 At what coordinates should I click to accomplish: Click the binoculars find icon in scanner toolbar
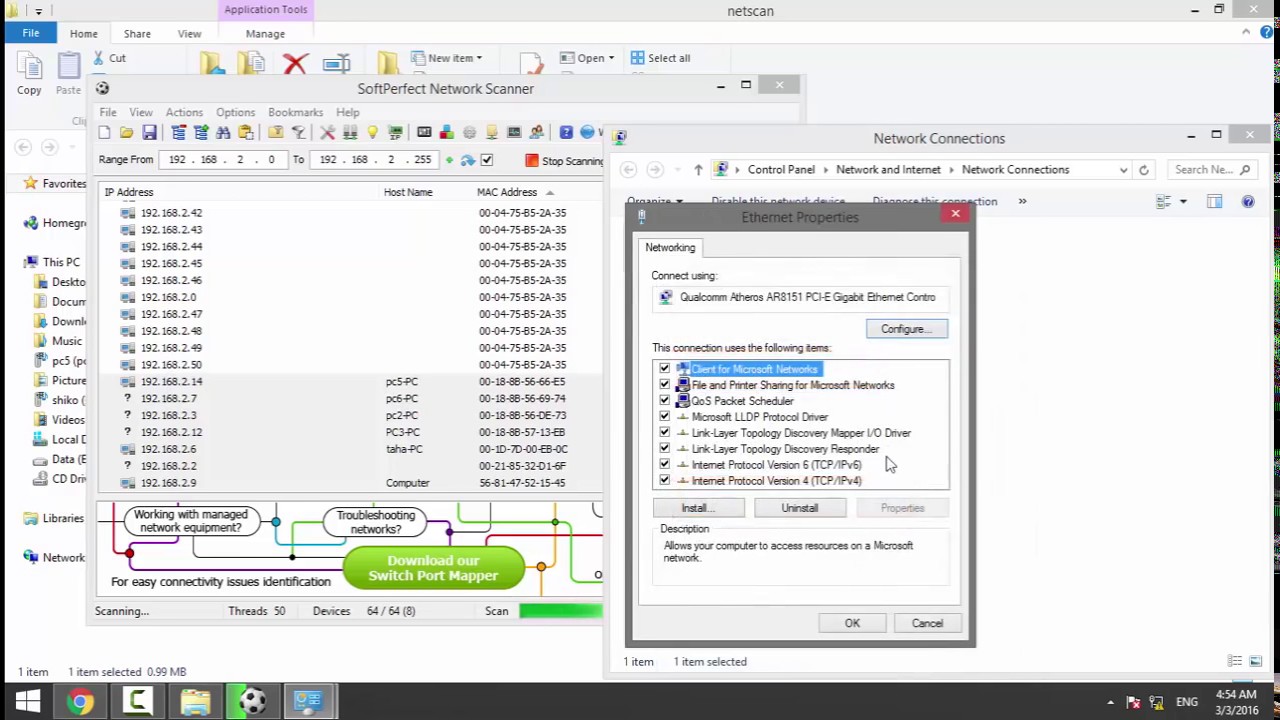pyautogui.click(x=223, y=133)
